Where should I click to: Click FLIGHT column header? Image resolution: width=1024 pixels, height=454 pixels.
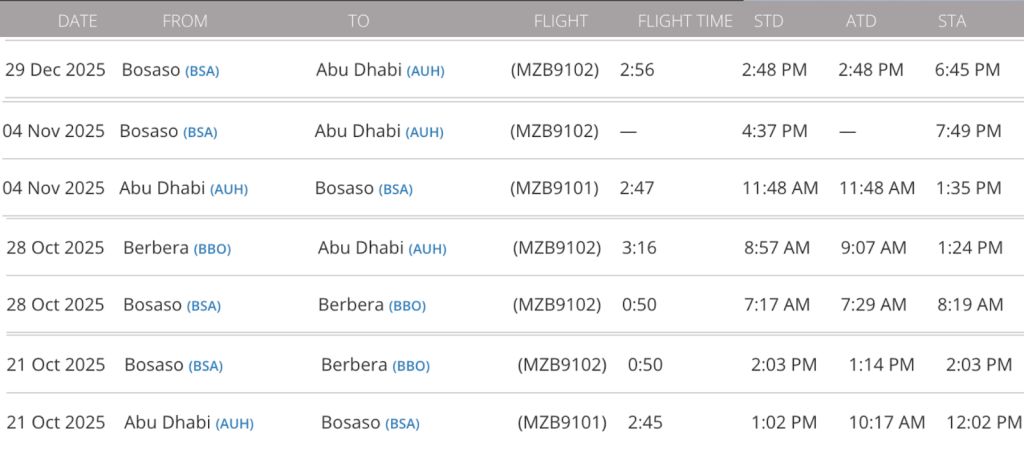pos(561,21)
